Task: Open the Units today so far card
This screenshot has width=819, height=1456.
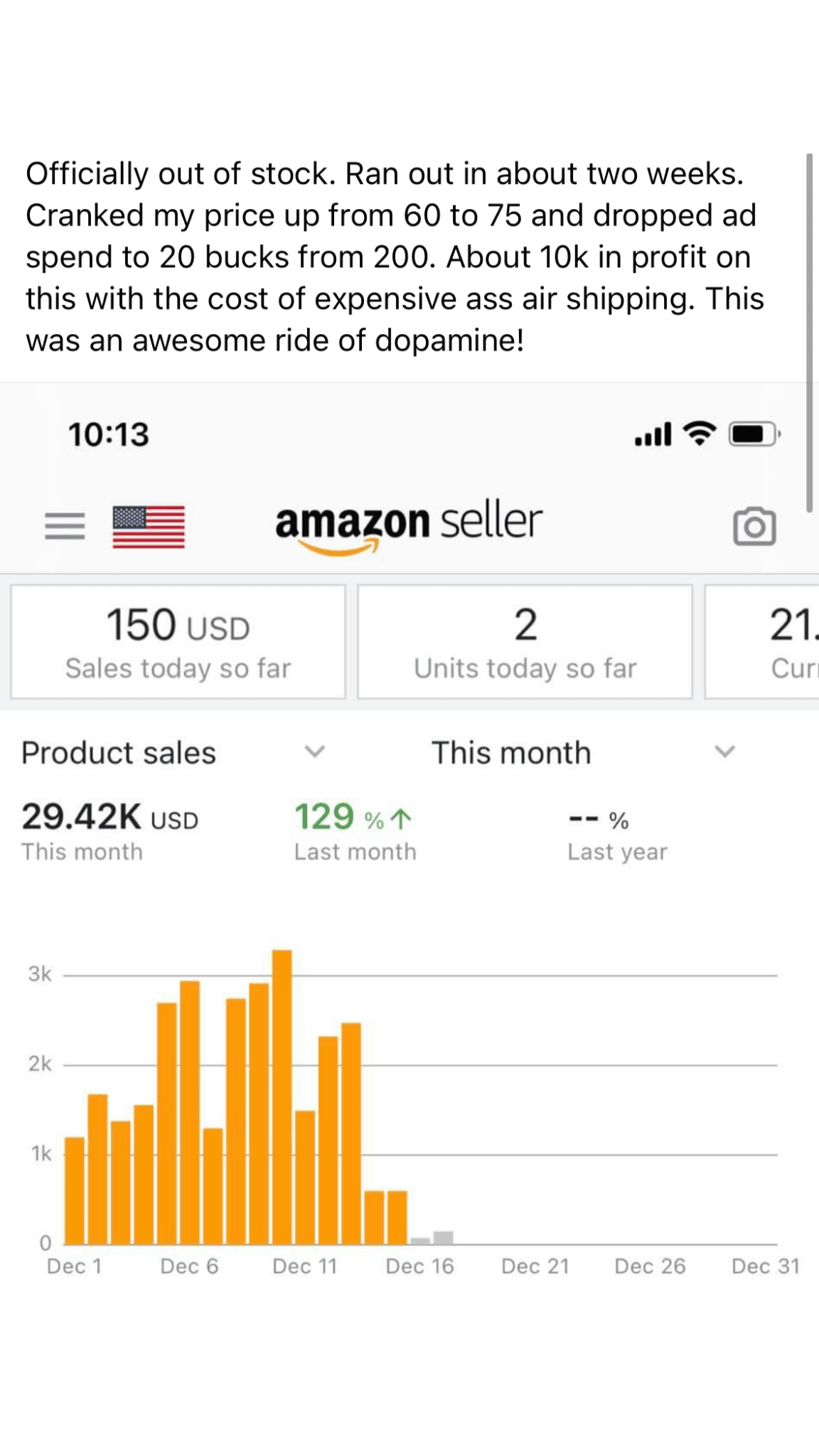Action: click(x=525, y=641)
